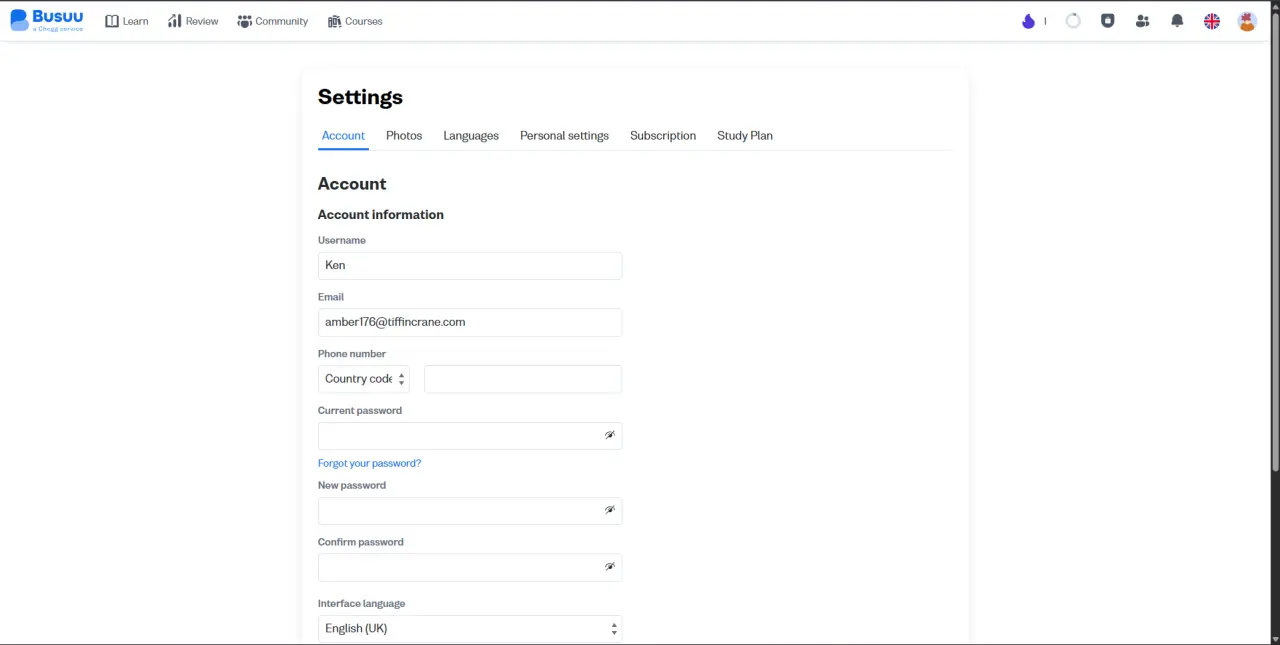
Task: Focus the Username field containing Ken
Action: pyautogui.click(x=470, y=266)
